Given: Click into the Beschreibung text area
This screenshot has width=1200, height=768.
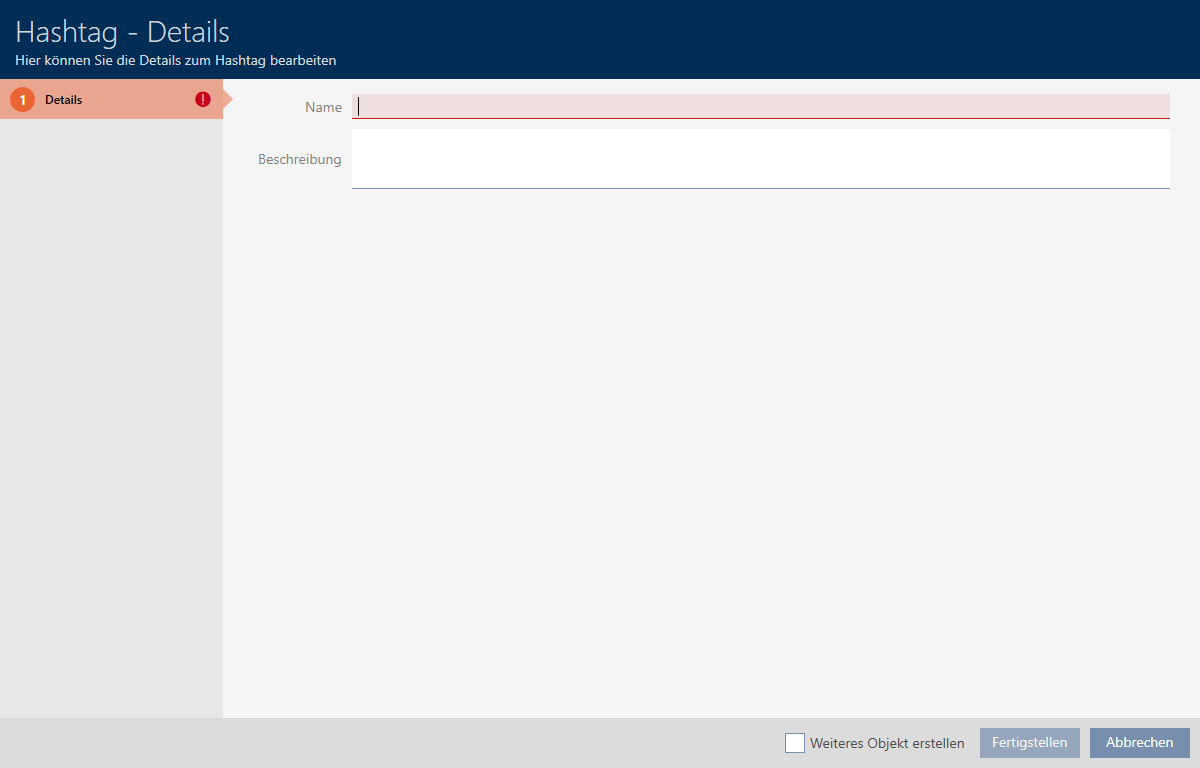Looking at the screenshot, I should (760, 158).
